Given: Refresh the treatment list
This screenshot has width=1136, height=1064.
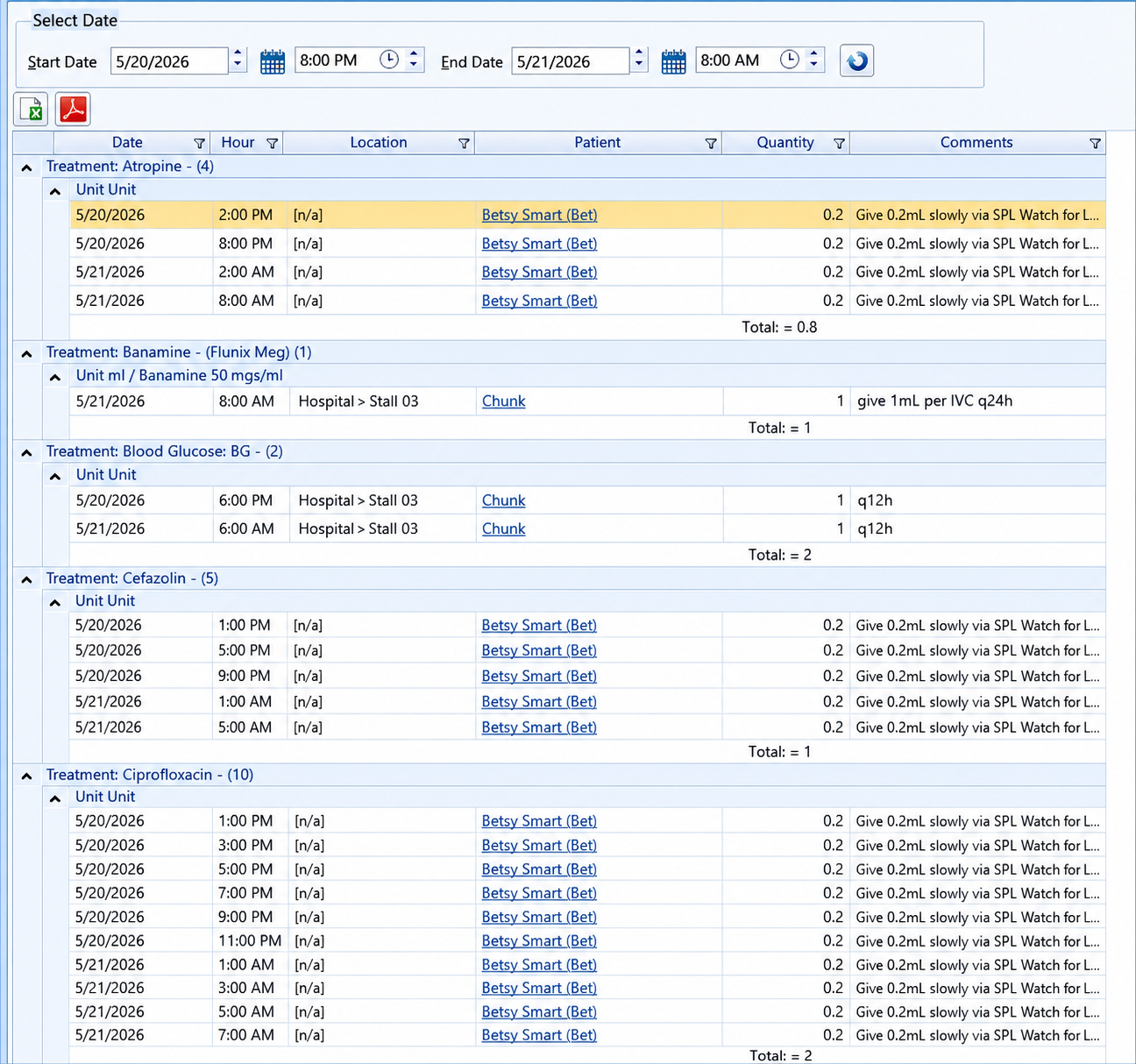Looking at the screenshot, I should click(x=856, y=60).
